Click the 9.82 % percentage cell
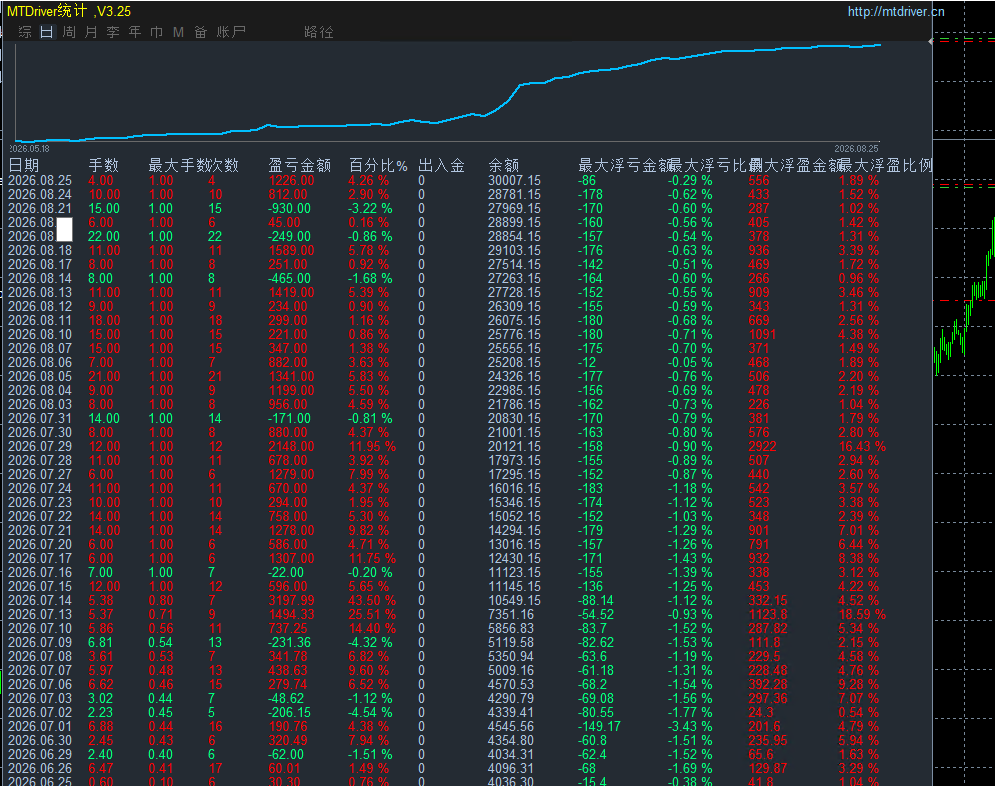The image size is (995, 786). [369, 530]
